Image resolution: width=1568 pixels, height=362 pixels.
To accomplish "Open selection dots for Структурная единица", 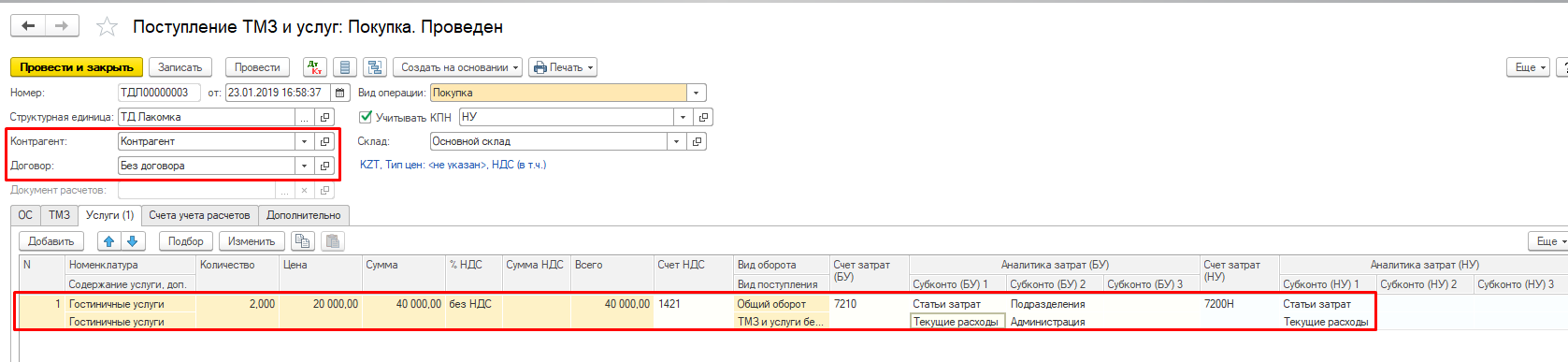I will tap(305, 117).
